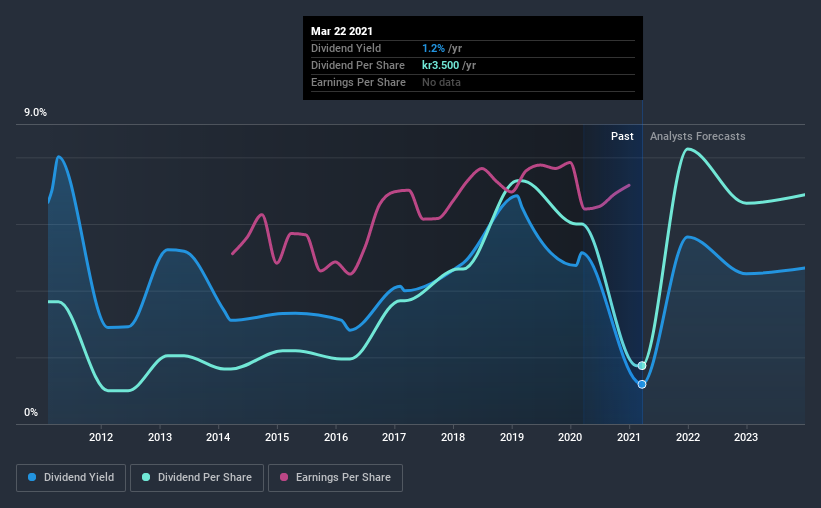This screenshot has width=821, height=508.
Task: Click the 2012 year on the x-axis
Action: [x=100, y=437]
